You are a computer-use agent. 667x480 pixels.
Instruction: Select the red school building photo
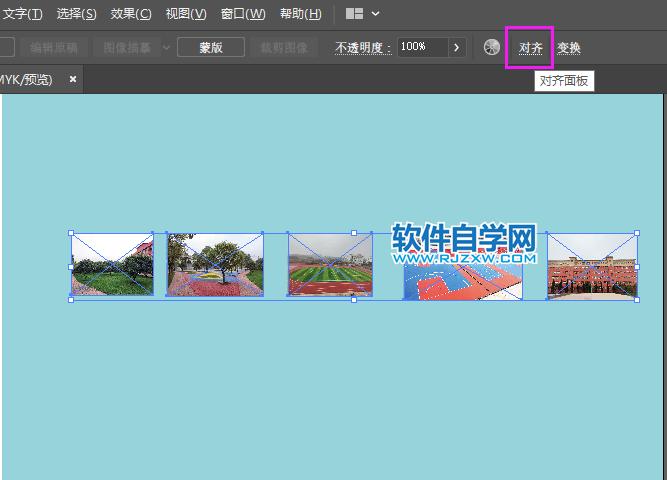(592, 266)
